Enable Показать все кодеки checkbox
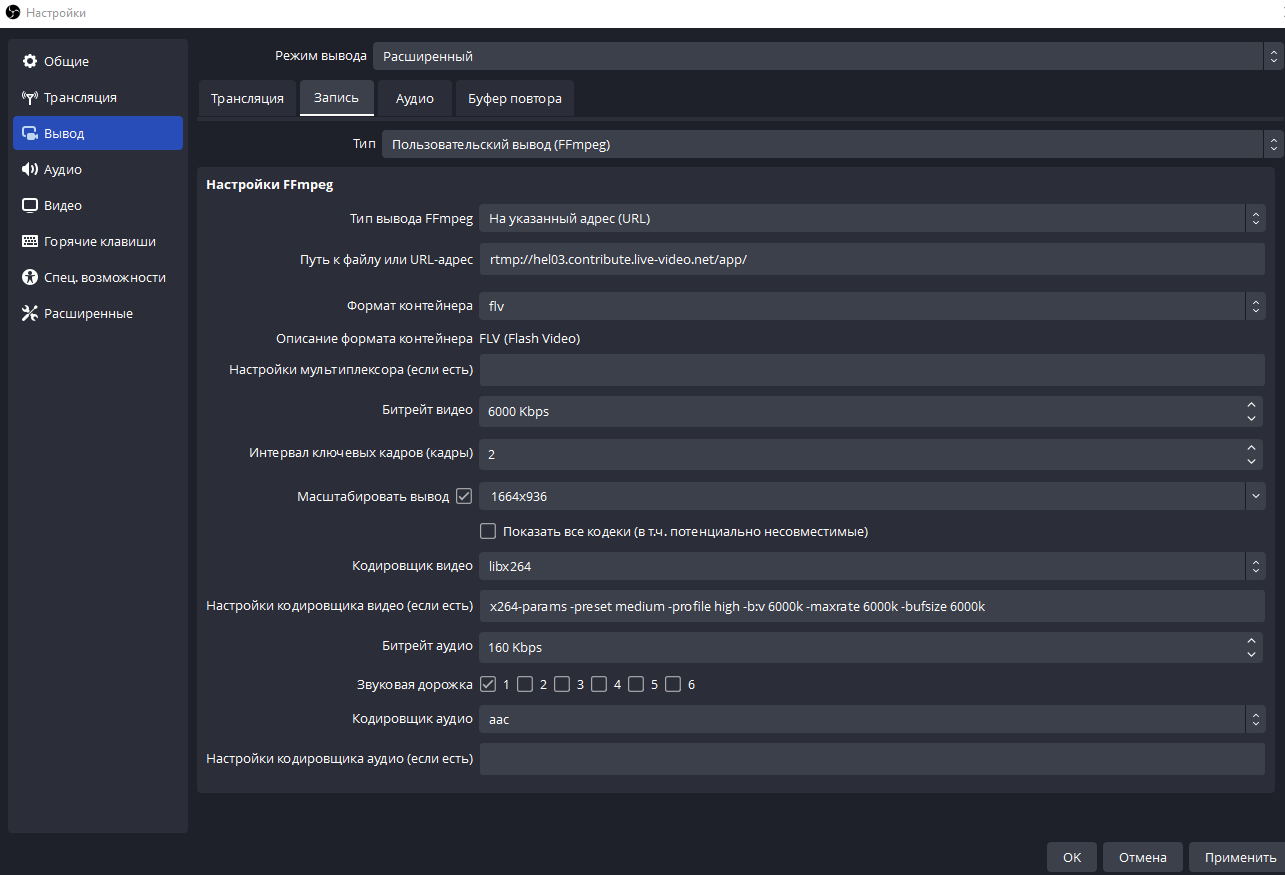The height and width of the screenshot is (875, 1285). click(x=488, y=531)
